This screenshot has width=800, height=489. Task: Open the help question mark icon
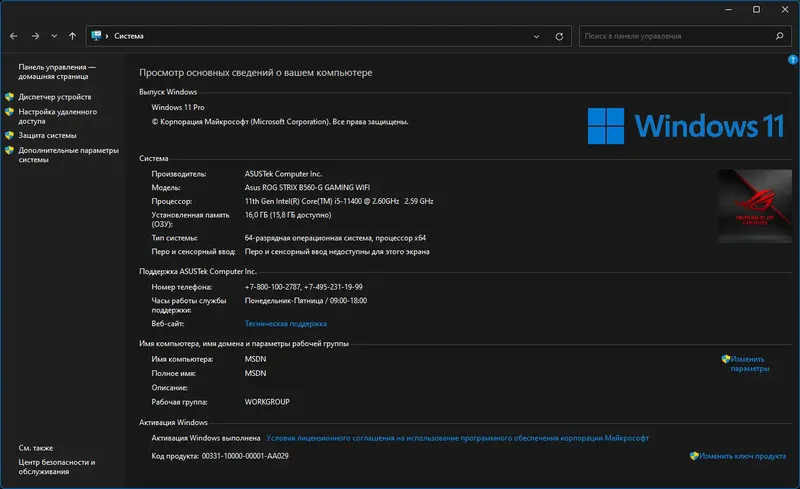point(793,60)
